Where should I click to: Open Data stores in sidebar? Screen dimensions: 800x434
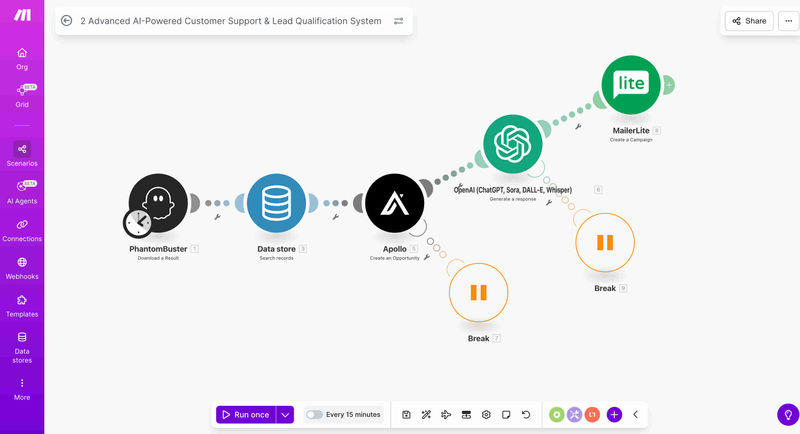coord(22,348)
